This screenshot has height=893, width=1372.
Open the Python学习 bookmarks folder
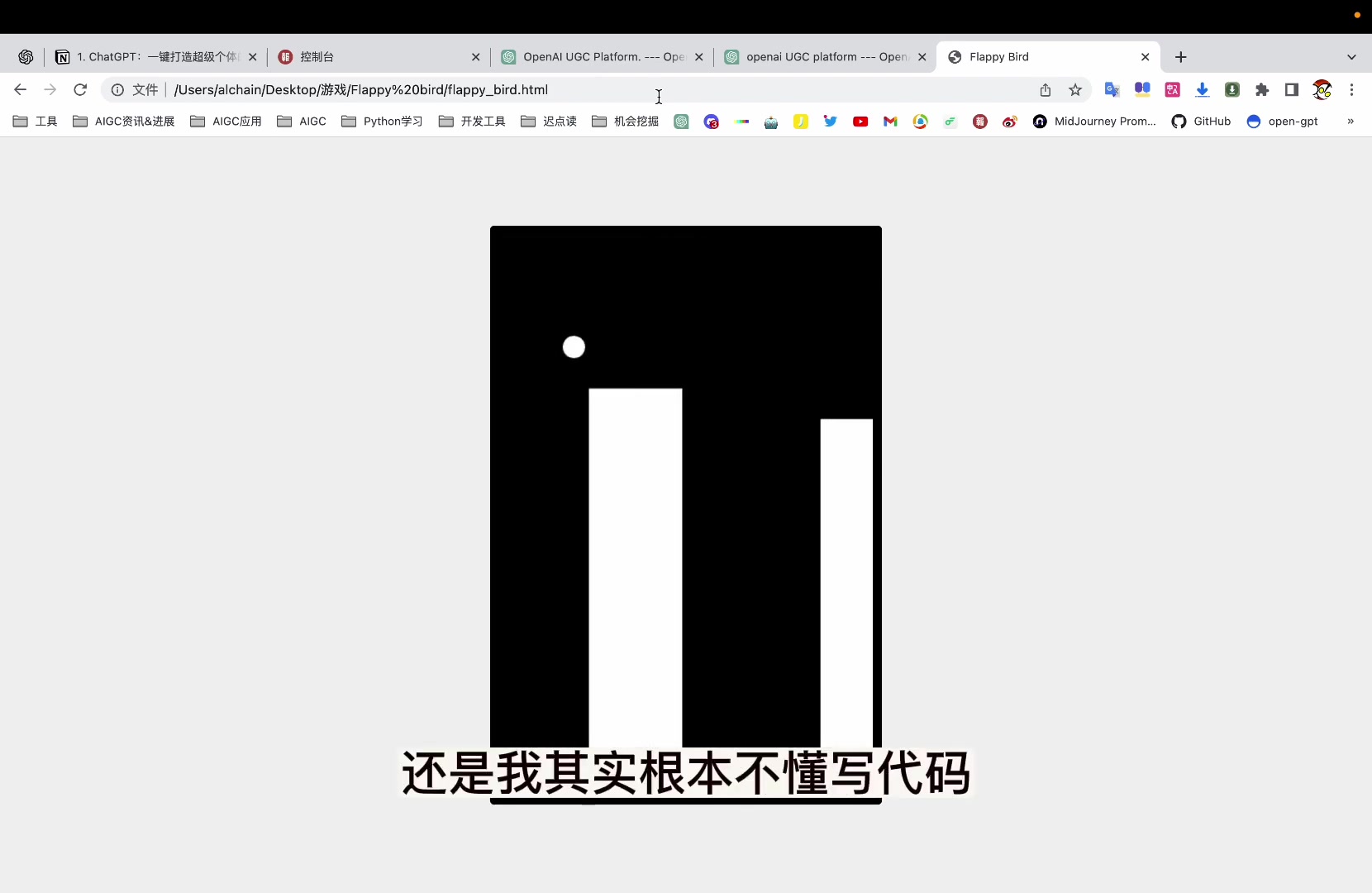[x=382, y=122]
